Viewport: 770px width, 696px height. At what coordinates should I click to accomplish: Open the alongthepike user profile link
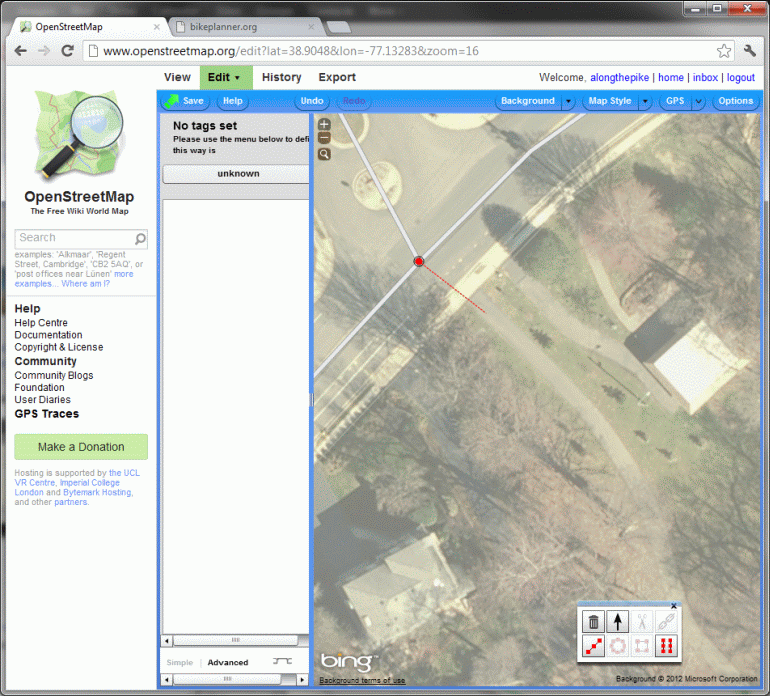(619, 78)
